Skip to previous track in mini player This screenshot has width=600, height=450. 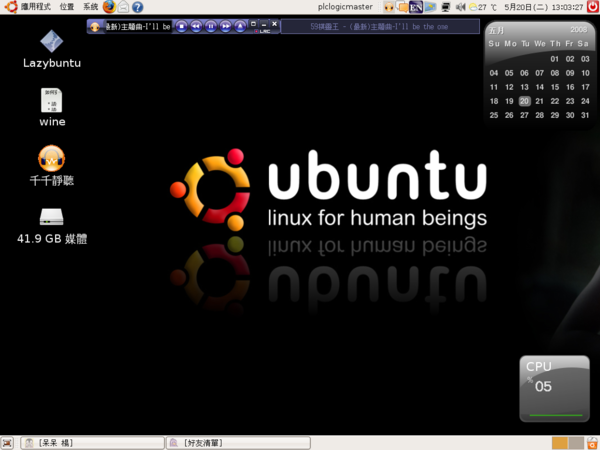[x=196, y=26]
